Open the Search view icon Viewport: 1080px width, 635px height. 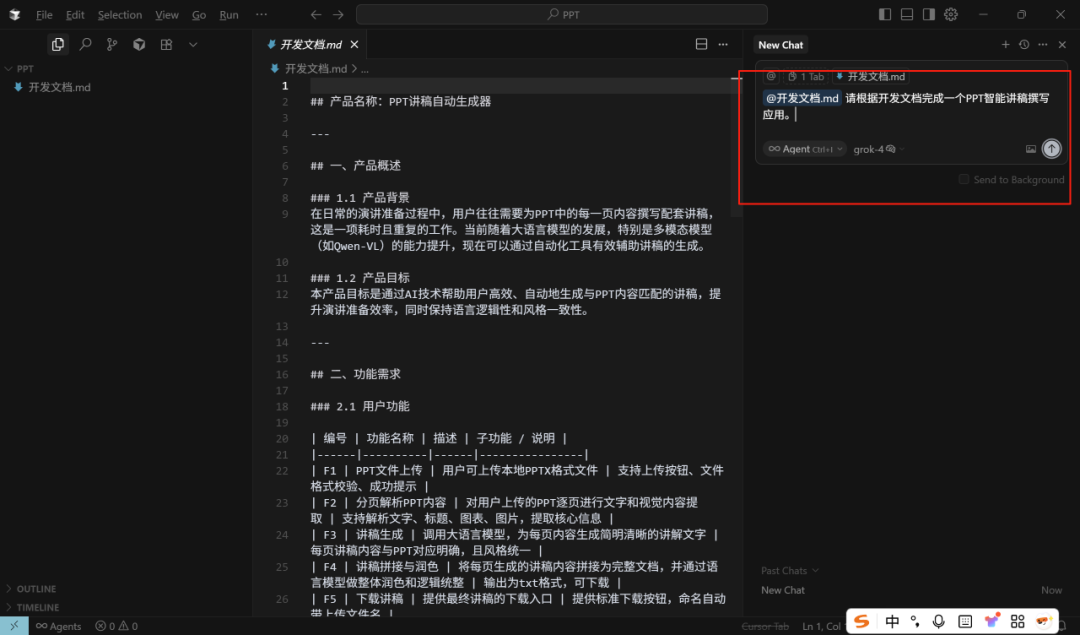(x=85, y=45)
